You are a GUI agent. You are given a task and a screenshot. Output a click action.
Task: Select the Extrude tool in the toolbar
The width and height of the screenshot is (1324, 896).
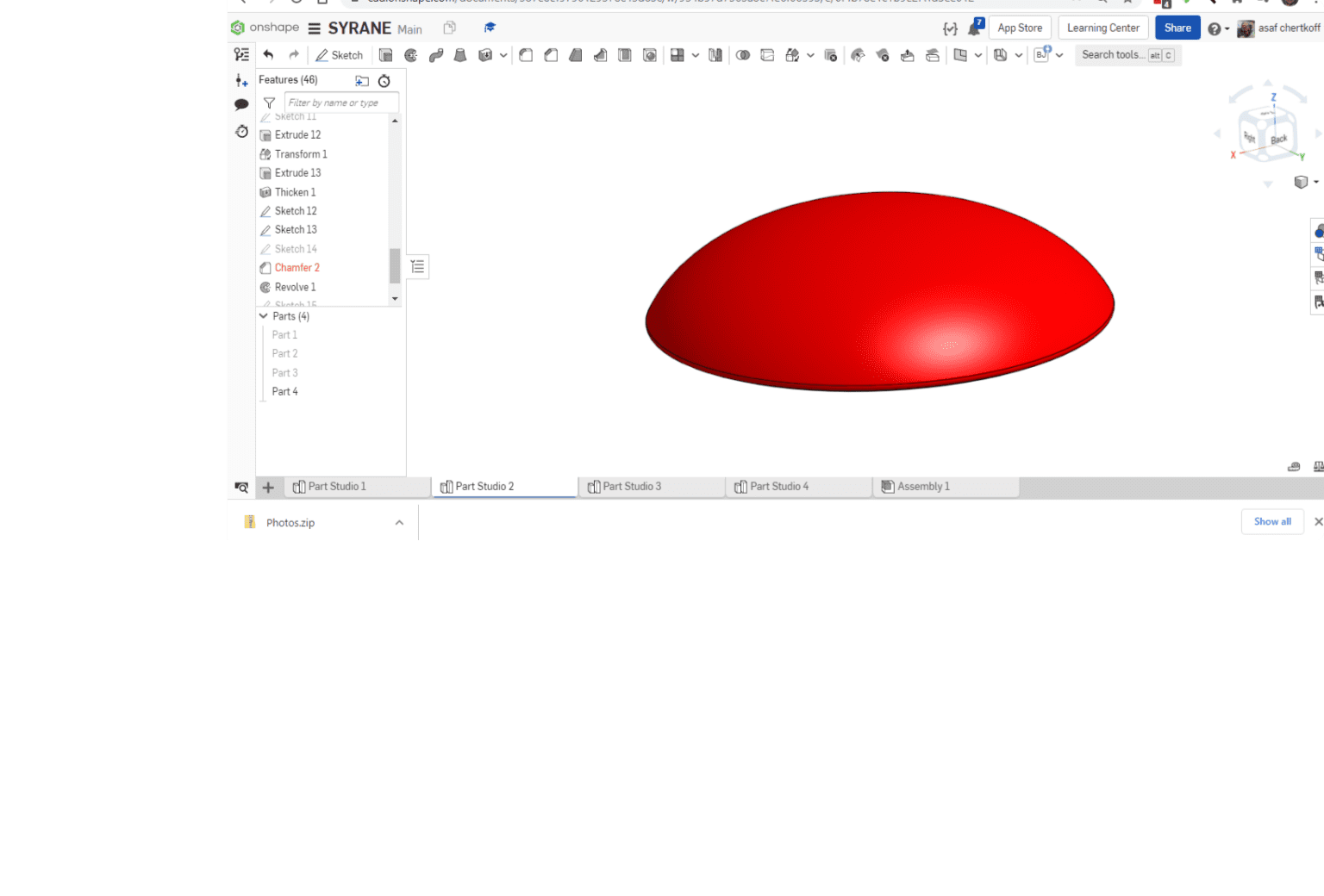[x=385, y=55]
